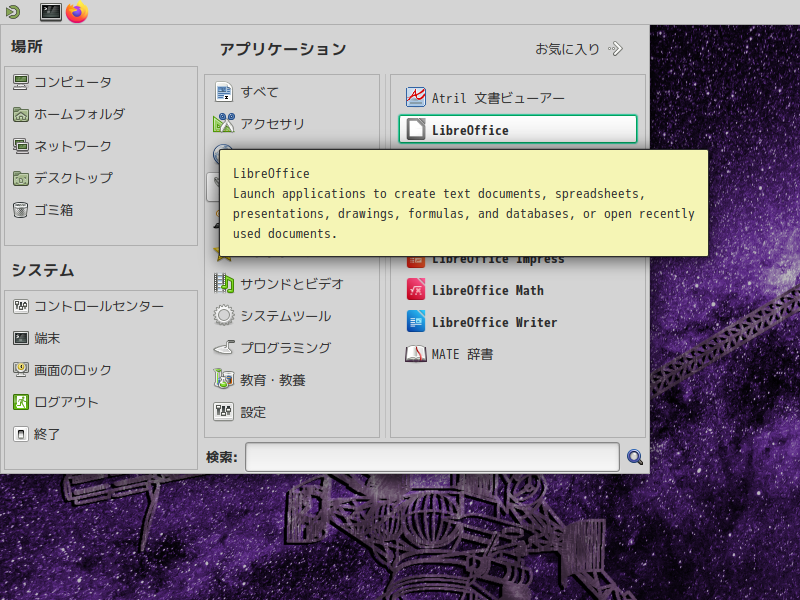
Task: Choose アクセサリ category label
Action: click(272, 123)
